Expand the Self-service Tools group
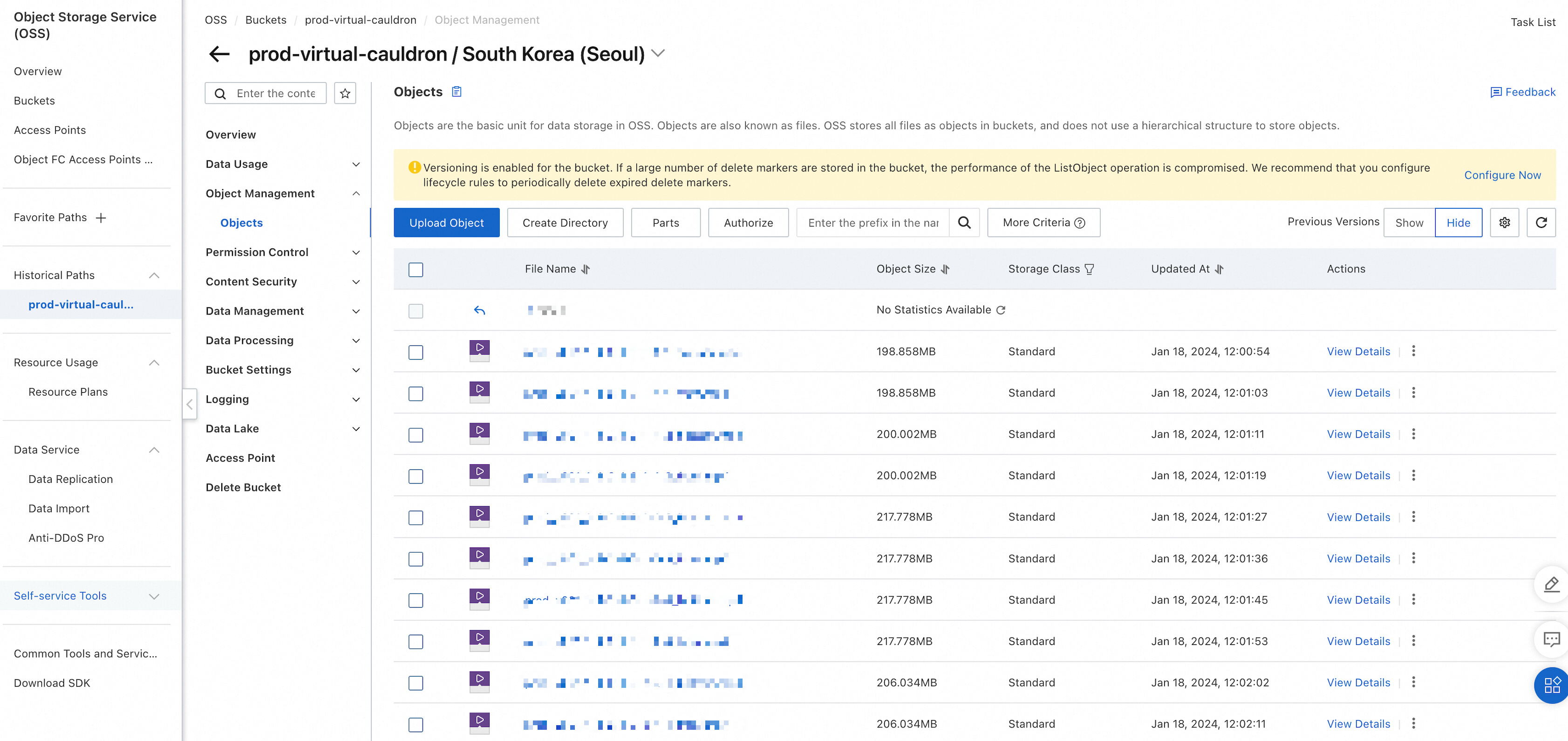Image resolution: width=1568 pixels, height=741 pixels. 154,596
